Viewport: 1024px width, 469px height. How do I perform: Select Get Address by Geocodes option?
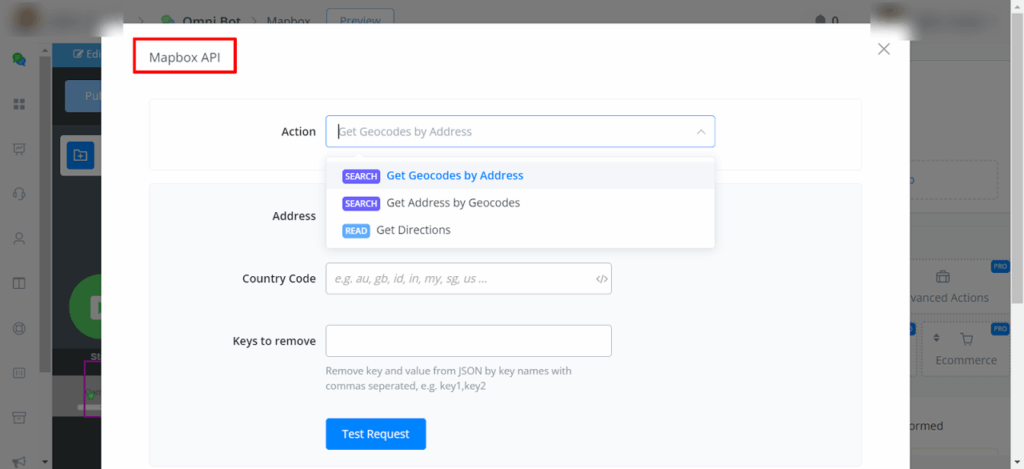(452, 203)
